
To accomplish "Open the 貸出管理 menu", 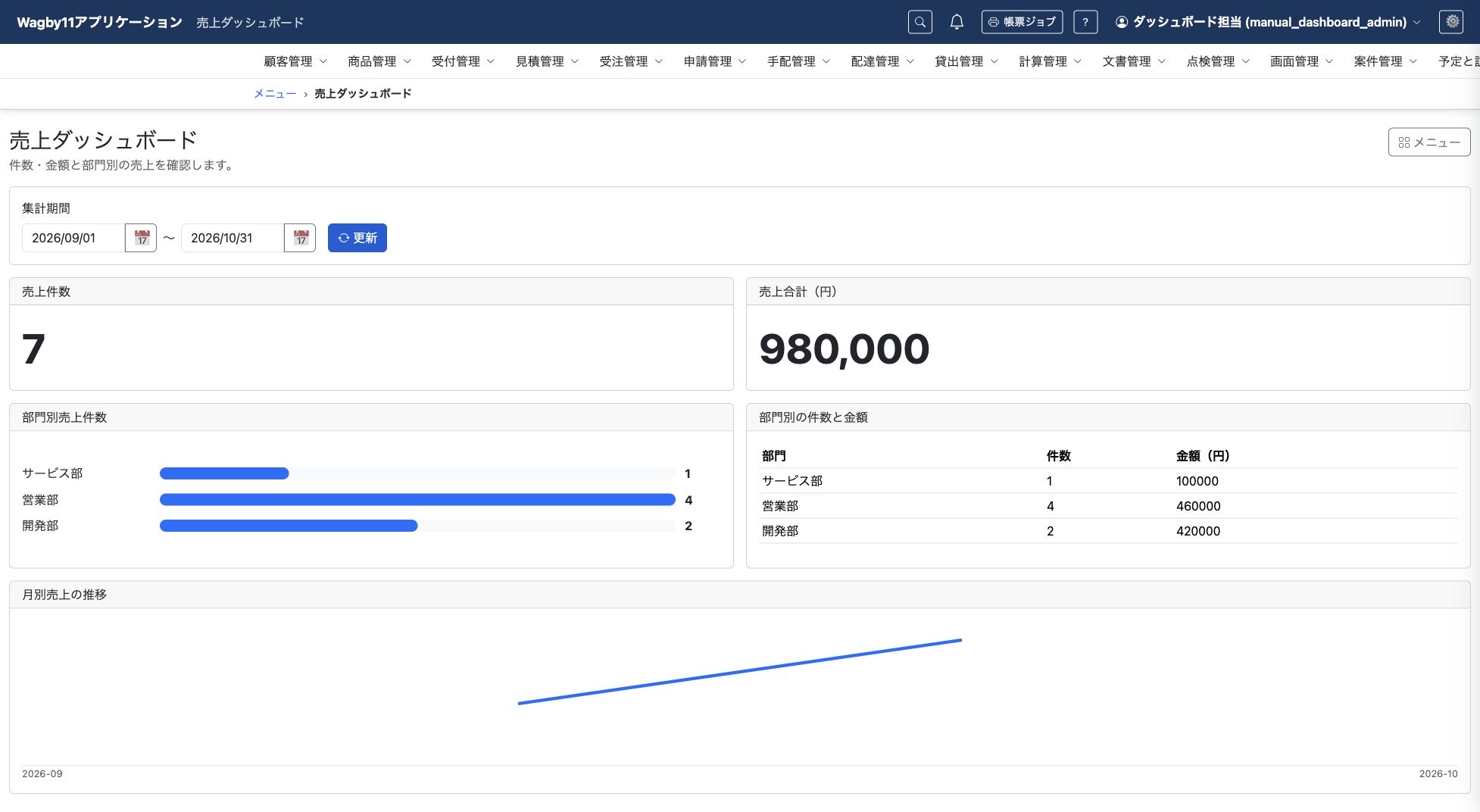I will click(x=966, y=61).
